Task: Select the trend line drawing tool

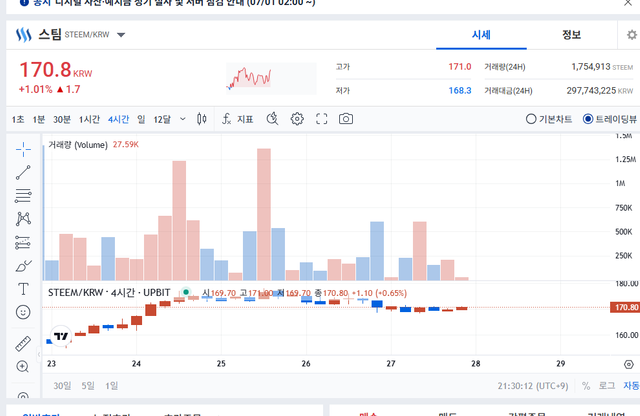Action: (x=23, y=172)
